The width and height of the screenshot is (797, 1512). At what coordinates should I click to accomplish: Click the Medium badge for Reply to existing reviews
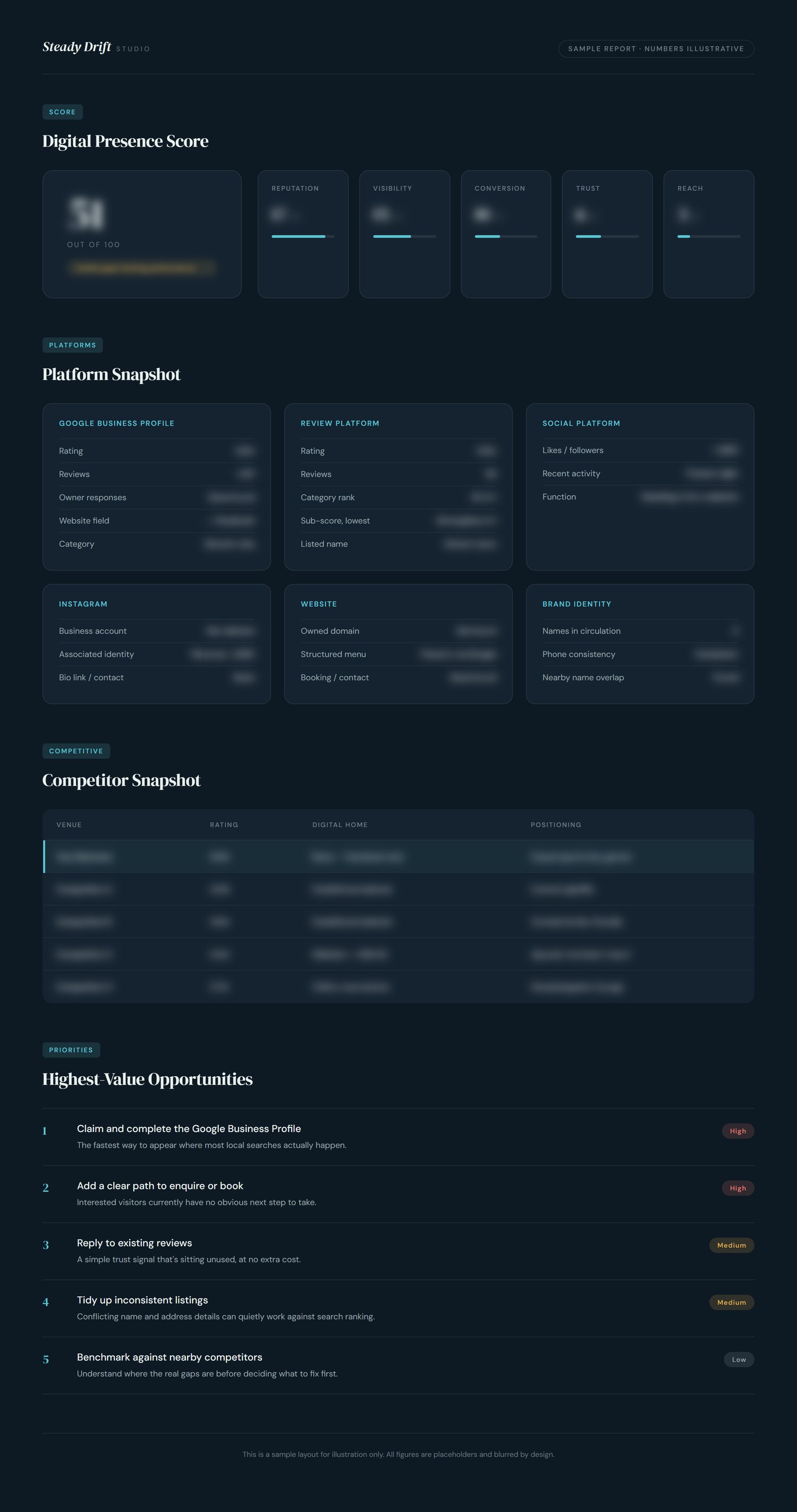point(731,1245)
